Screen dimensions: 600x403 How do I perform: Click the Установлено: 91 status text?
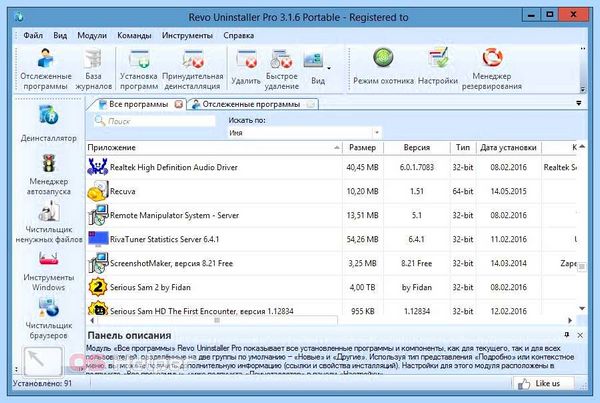[x=42, y=383]
